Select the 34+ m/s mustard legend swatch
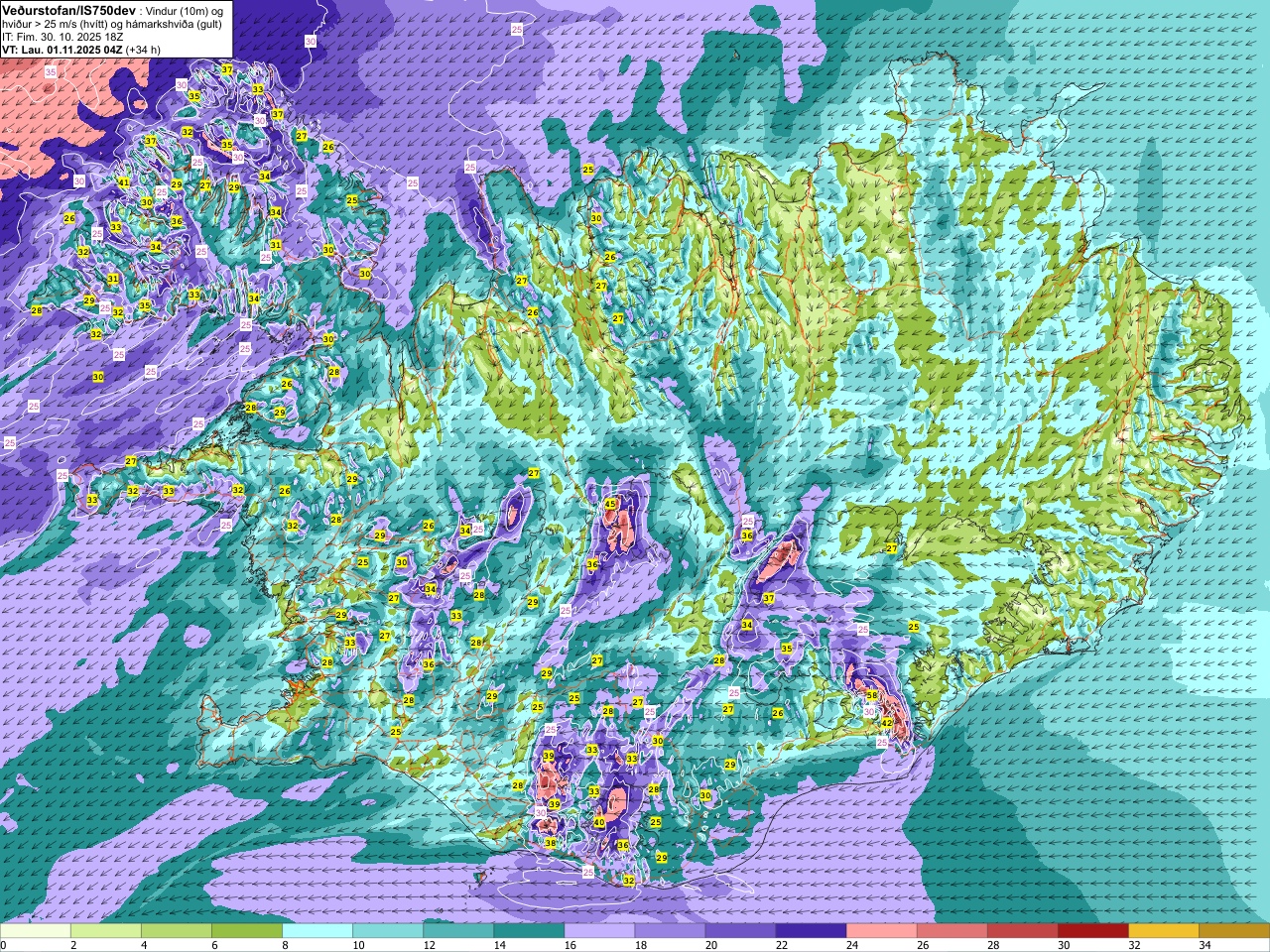 (x=1233, y=931)
